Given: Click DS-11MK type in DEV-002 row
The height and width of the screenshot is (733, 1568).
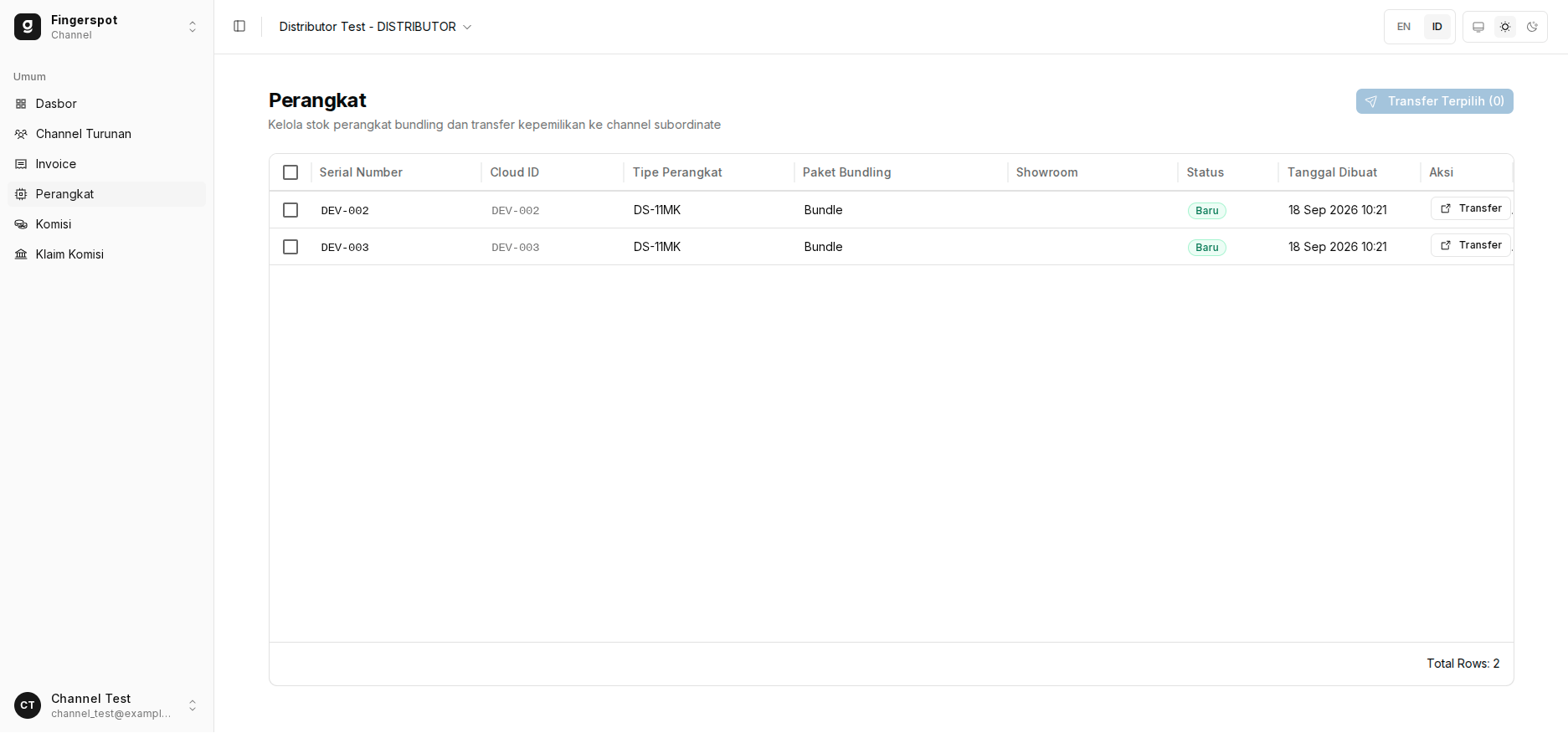Looking at the screenshot, I should (657, 210).
